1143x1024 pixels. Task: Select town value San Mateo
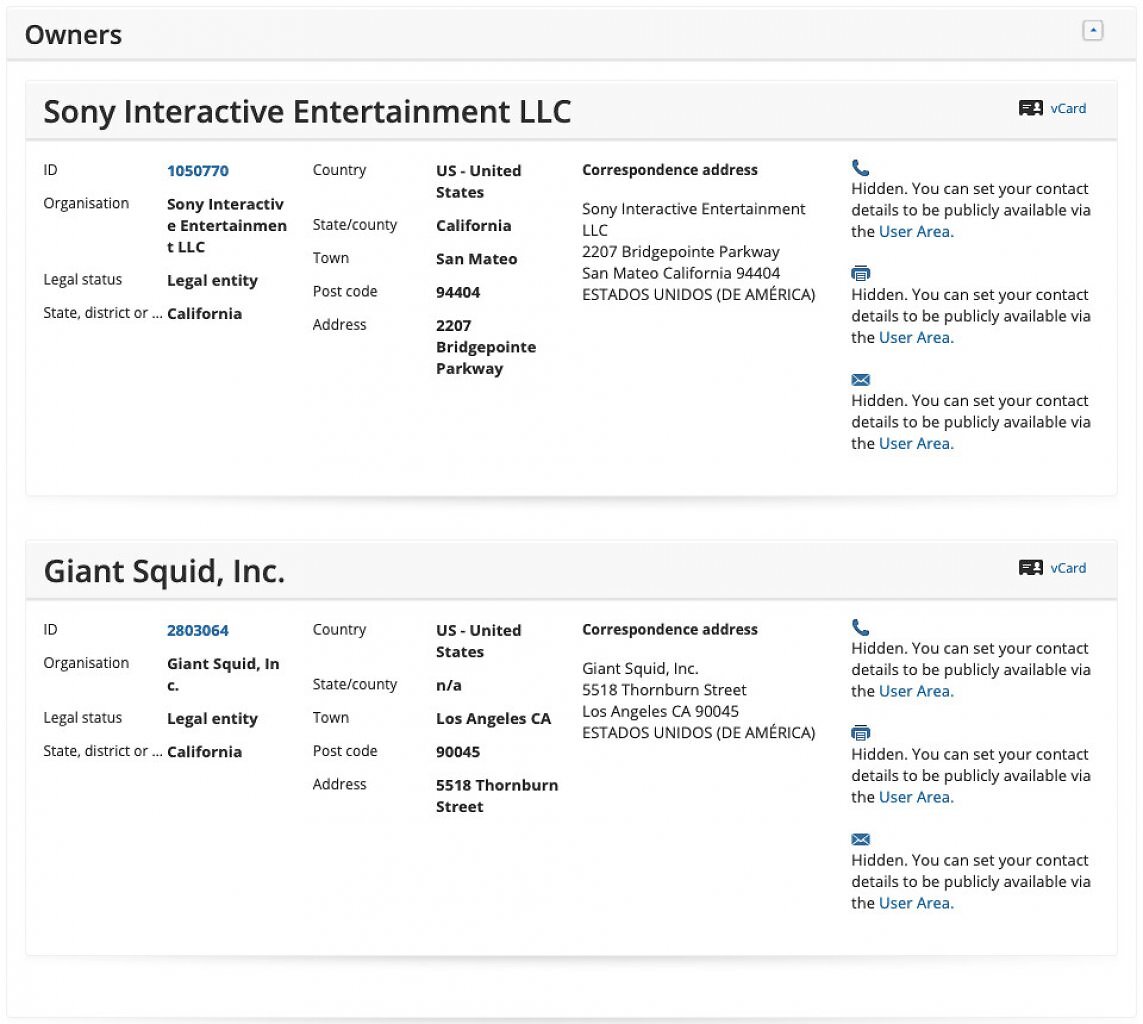coord(477,259)
